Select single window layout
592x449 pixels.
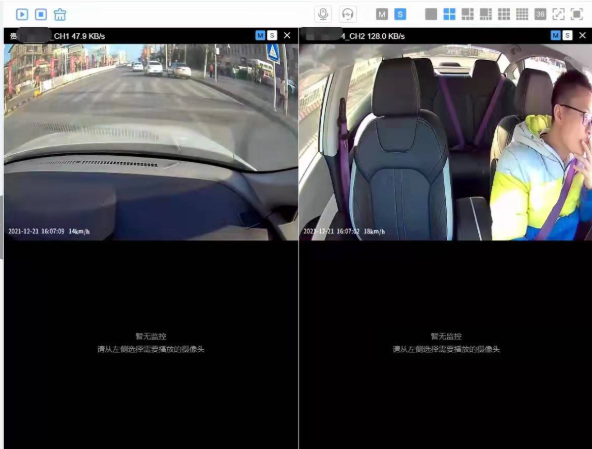point(431,14)
